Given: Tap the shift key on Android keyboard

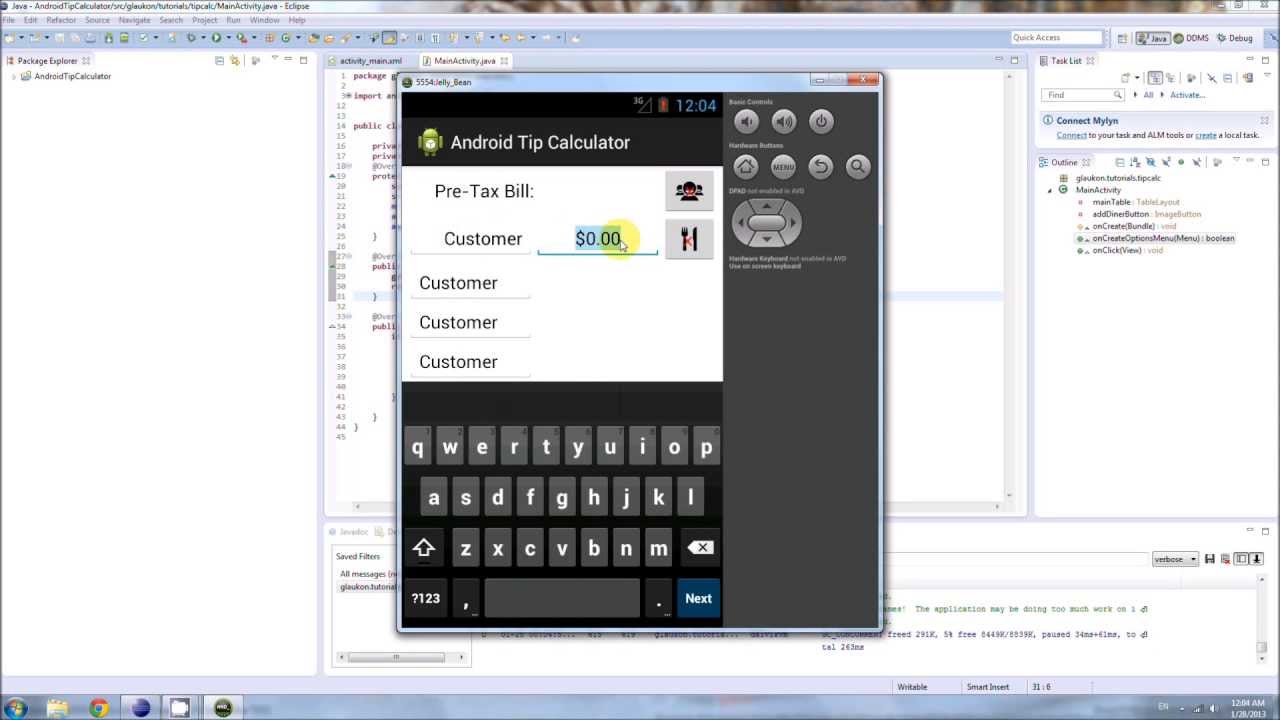Looking at the screenshot, I should (424, 548).
